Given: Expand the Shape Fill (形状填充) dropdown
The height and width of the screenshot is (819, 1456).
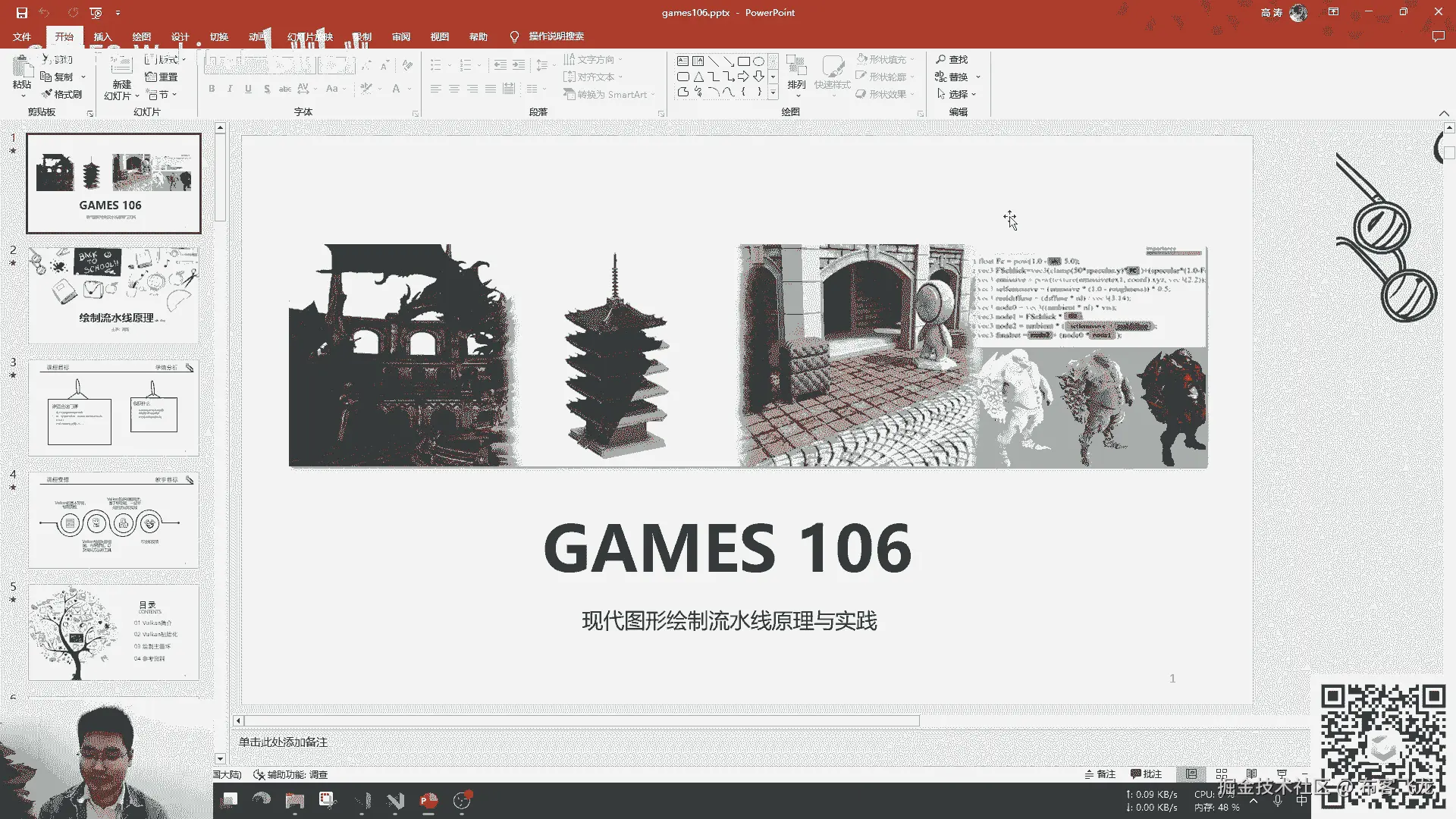Looking at the screenshot, I should 912,59.
